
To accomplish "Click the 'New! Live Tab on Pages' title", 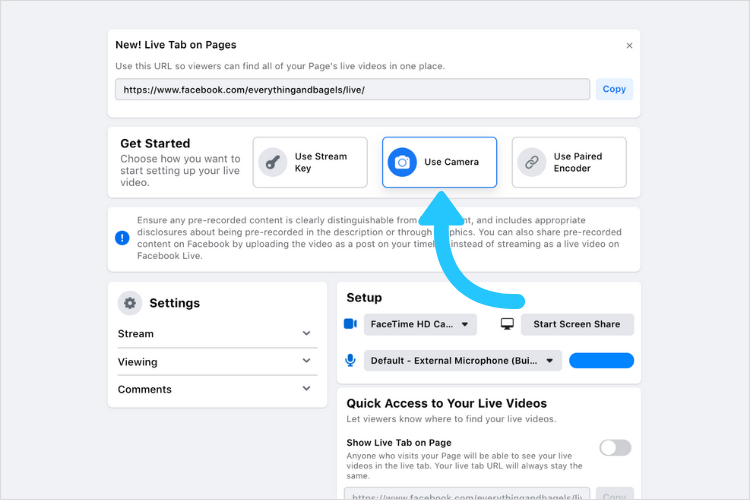I will pos(176,45).
